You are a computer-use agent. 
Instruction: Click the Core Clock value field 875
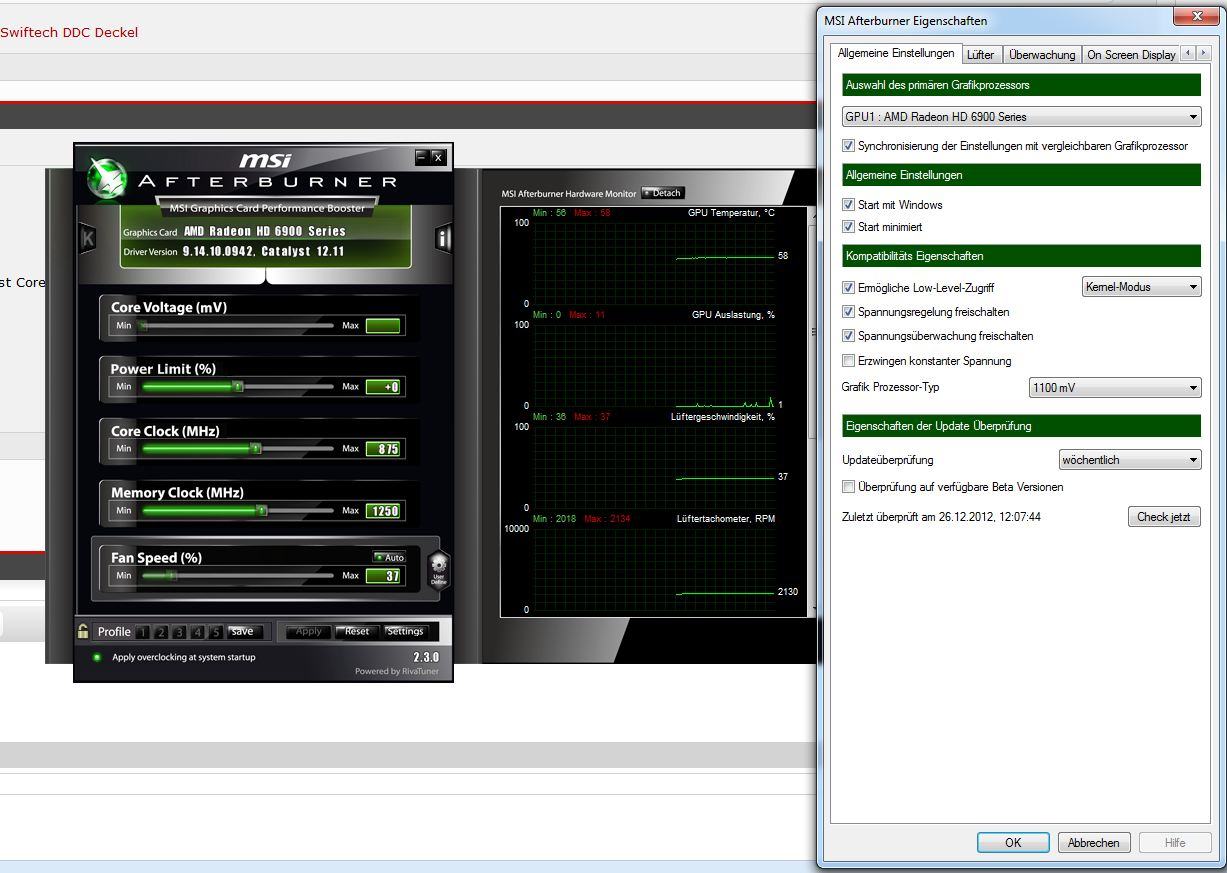[383, 449]
